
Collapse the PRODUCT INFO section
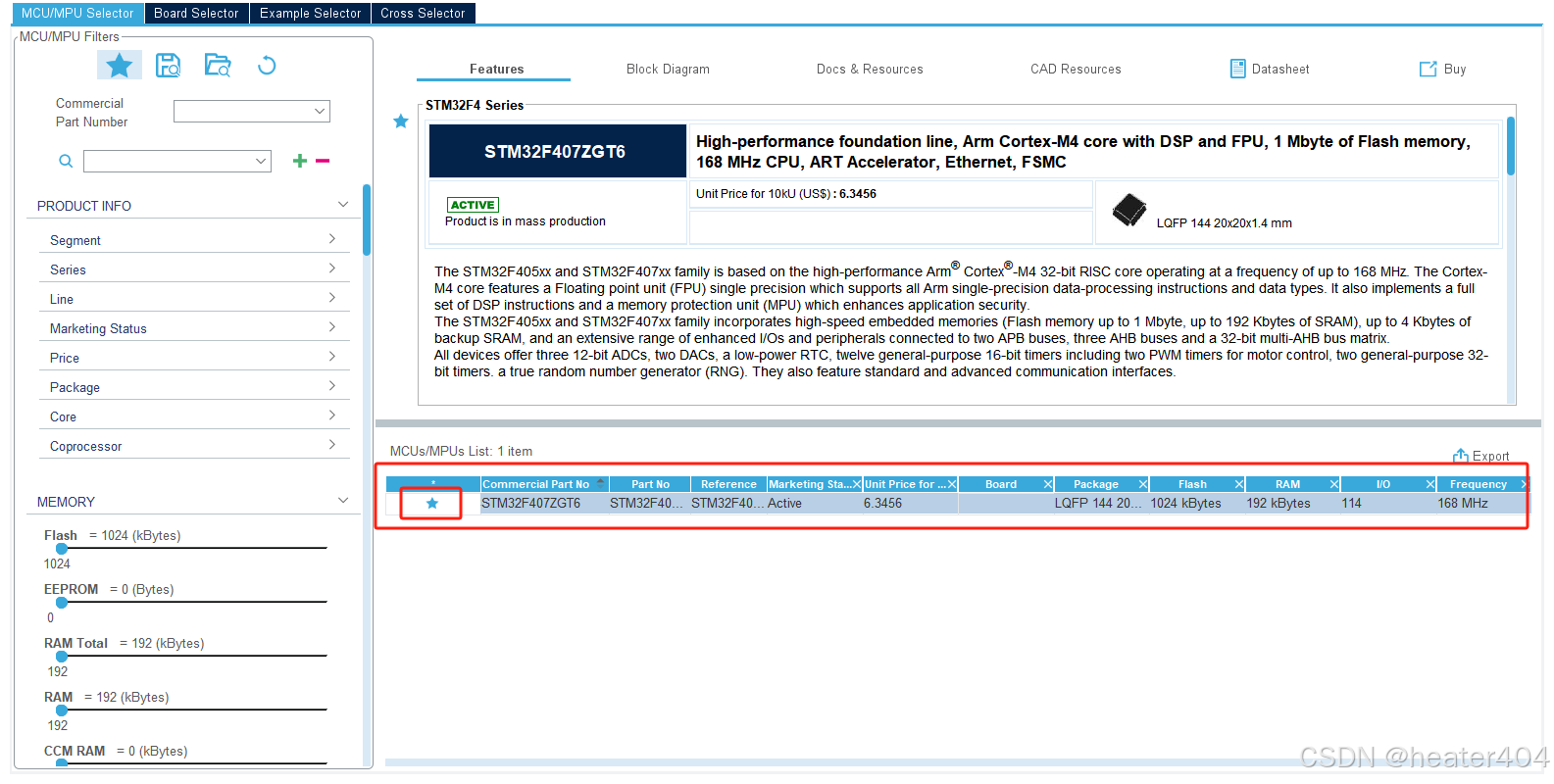coord(343,205)
